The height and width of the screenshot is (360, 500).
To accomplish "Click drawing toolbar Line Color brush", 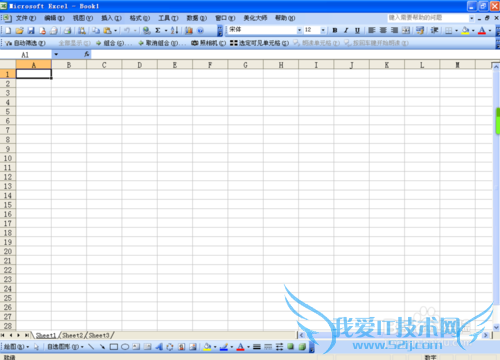I will 224,347.
